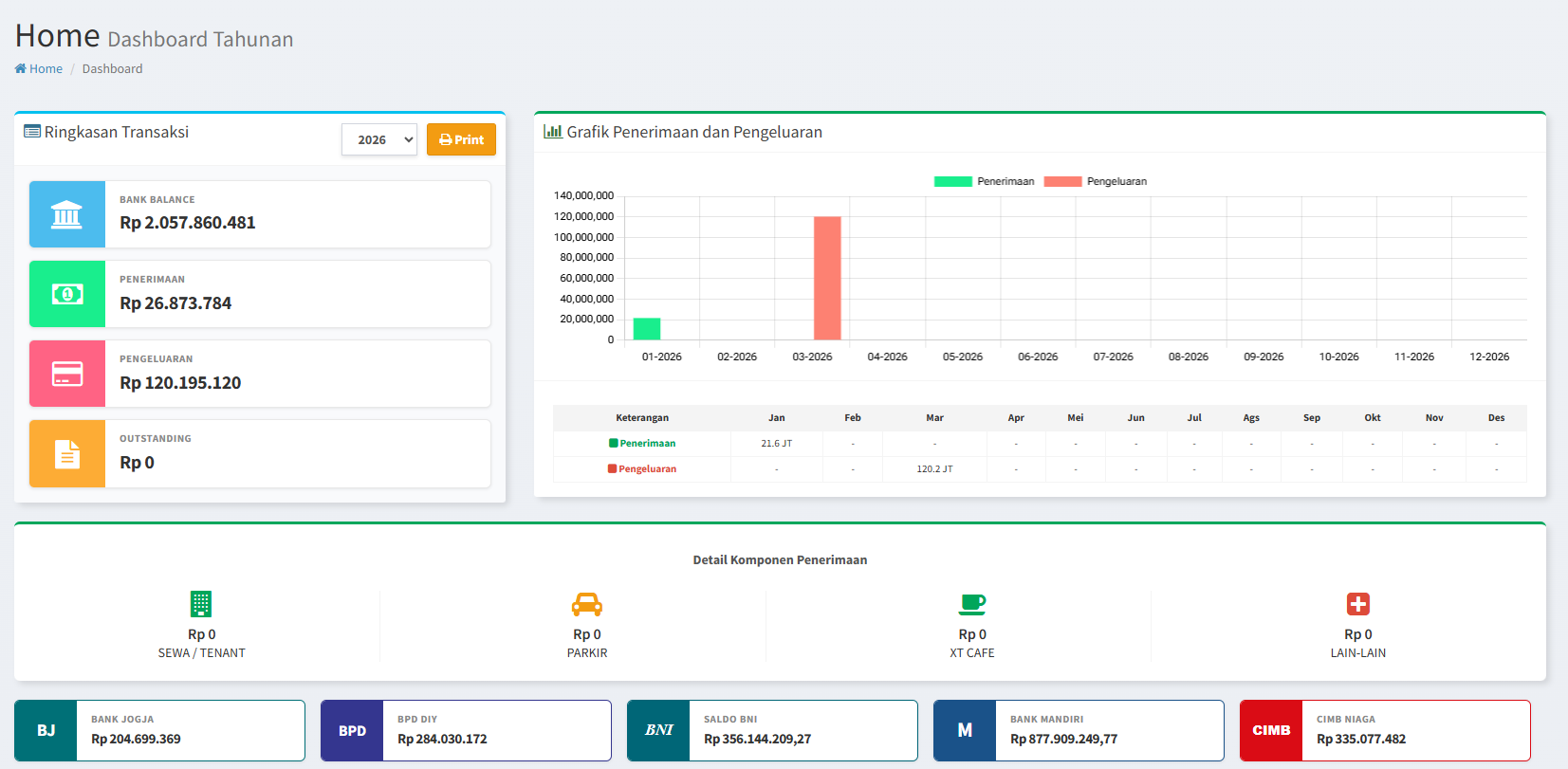Screen dimensions: 1568x769
Task: Open the 2026 year dropdown
Action: click(x=379, y=139)
